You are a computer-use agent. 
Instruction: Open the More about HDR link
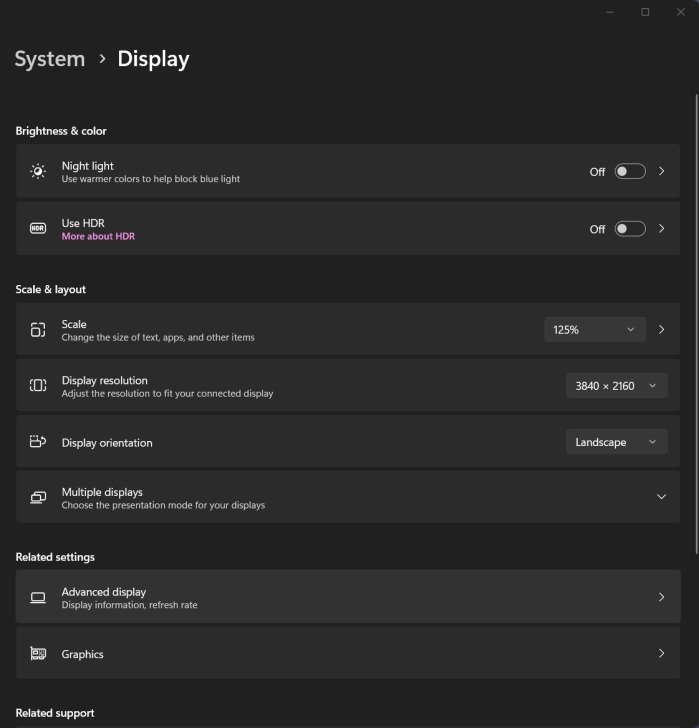[x=98, y=237]
